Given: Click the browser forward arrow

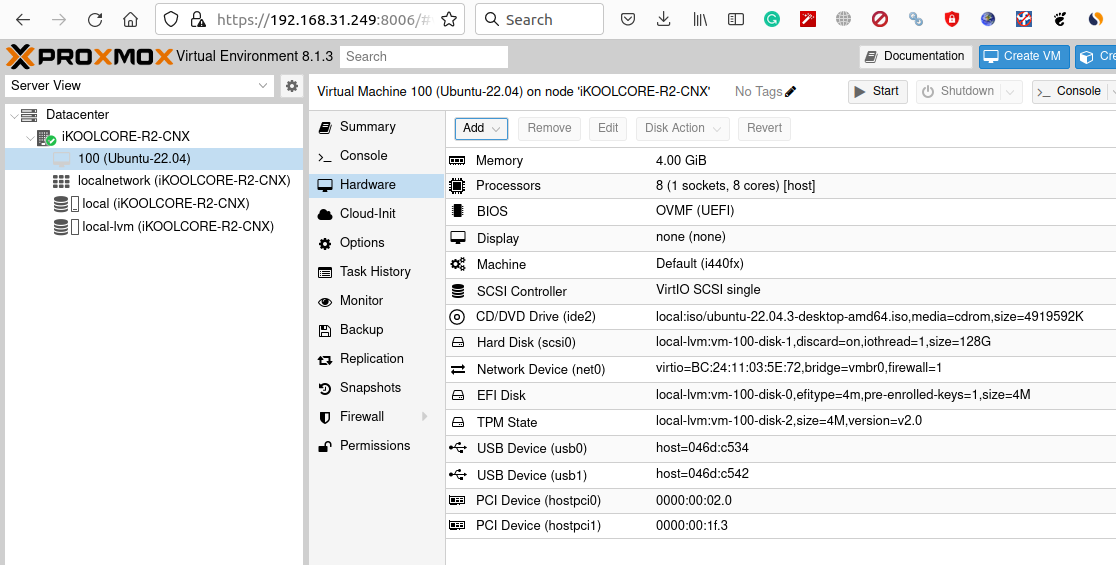Looking at the screenshot, I should pos(59,20).
